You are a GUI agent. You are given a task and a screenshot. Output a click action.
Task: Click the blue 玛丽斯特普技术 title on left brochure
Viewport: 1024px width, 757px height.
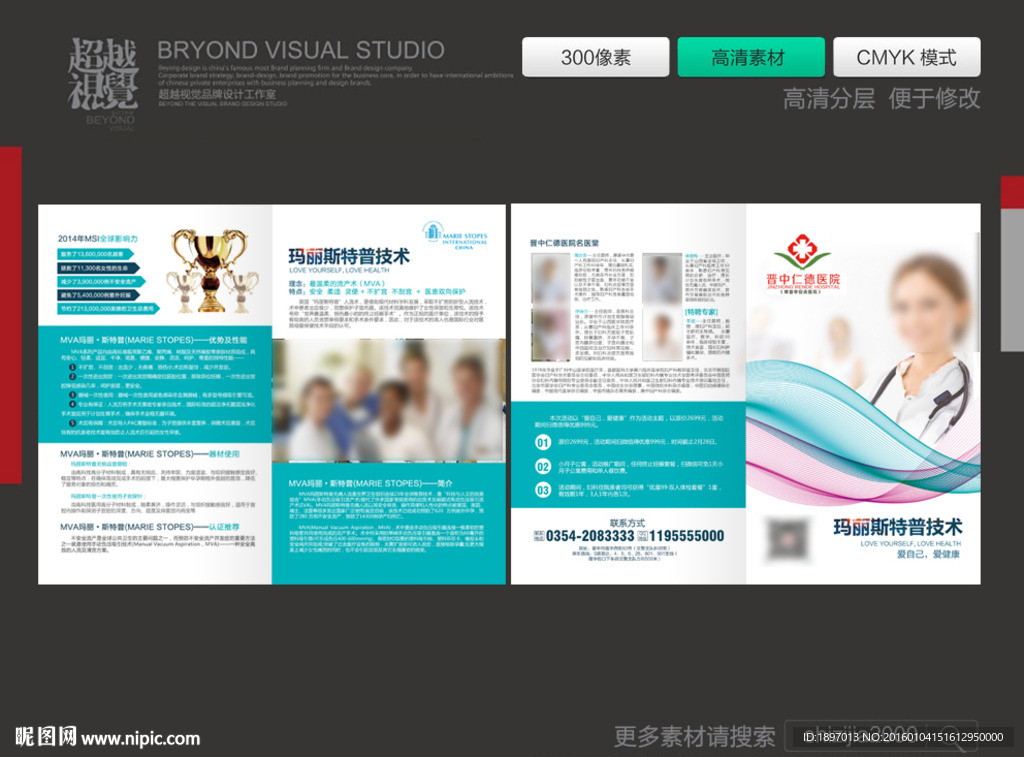pos(349,256)
